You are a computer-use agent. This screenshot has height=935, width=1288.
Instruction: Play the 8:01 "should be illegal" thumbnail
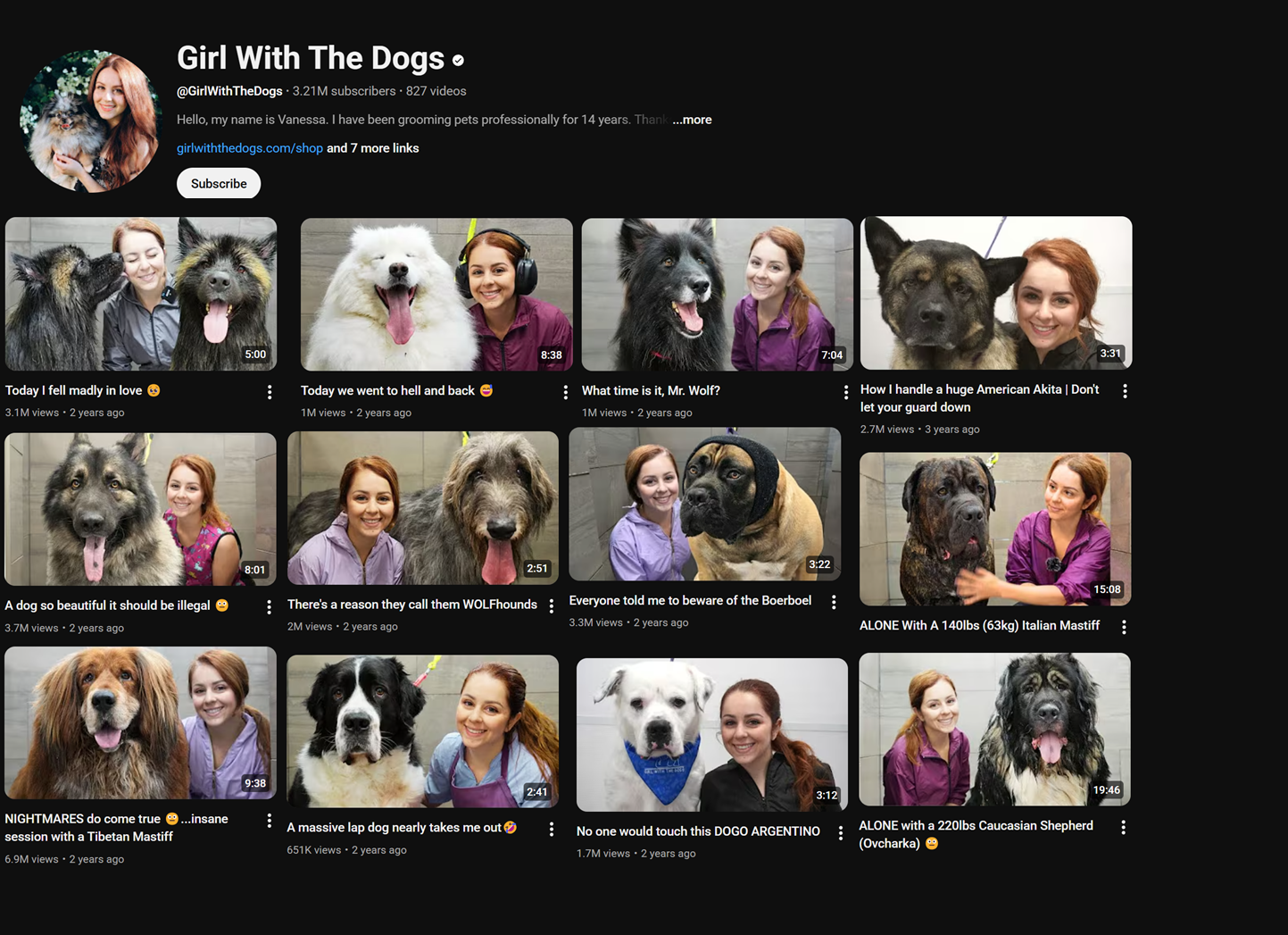point(140,509)
